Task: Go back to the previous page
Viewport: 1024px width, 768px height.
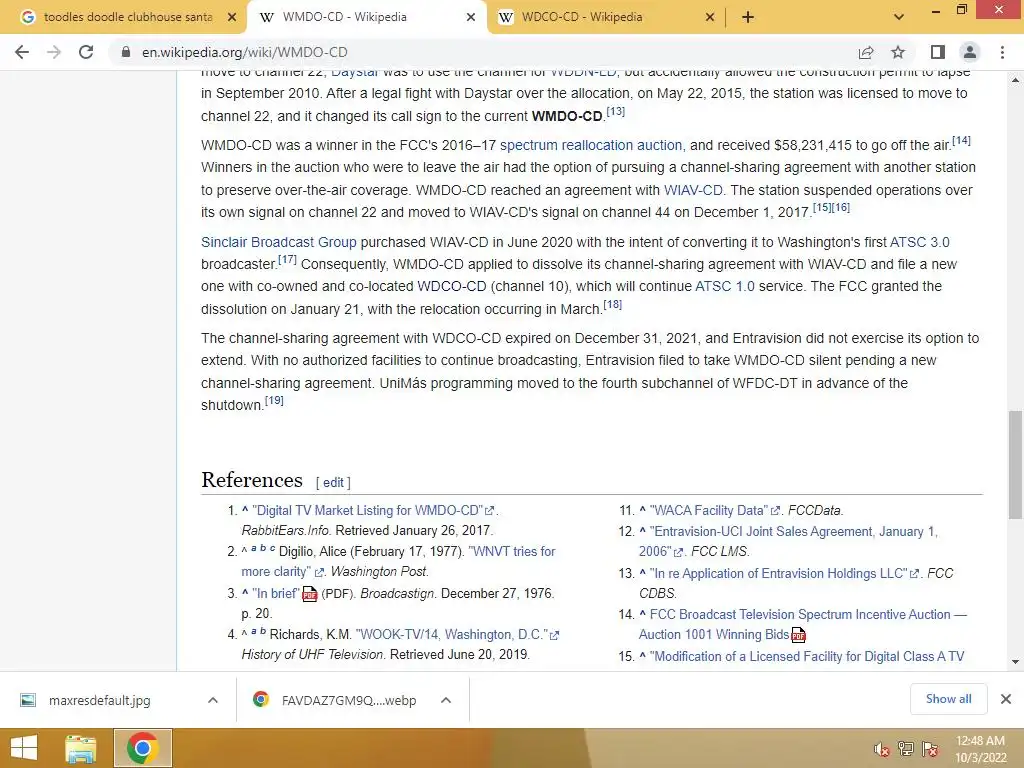Action: (22, 52)
